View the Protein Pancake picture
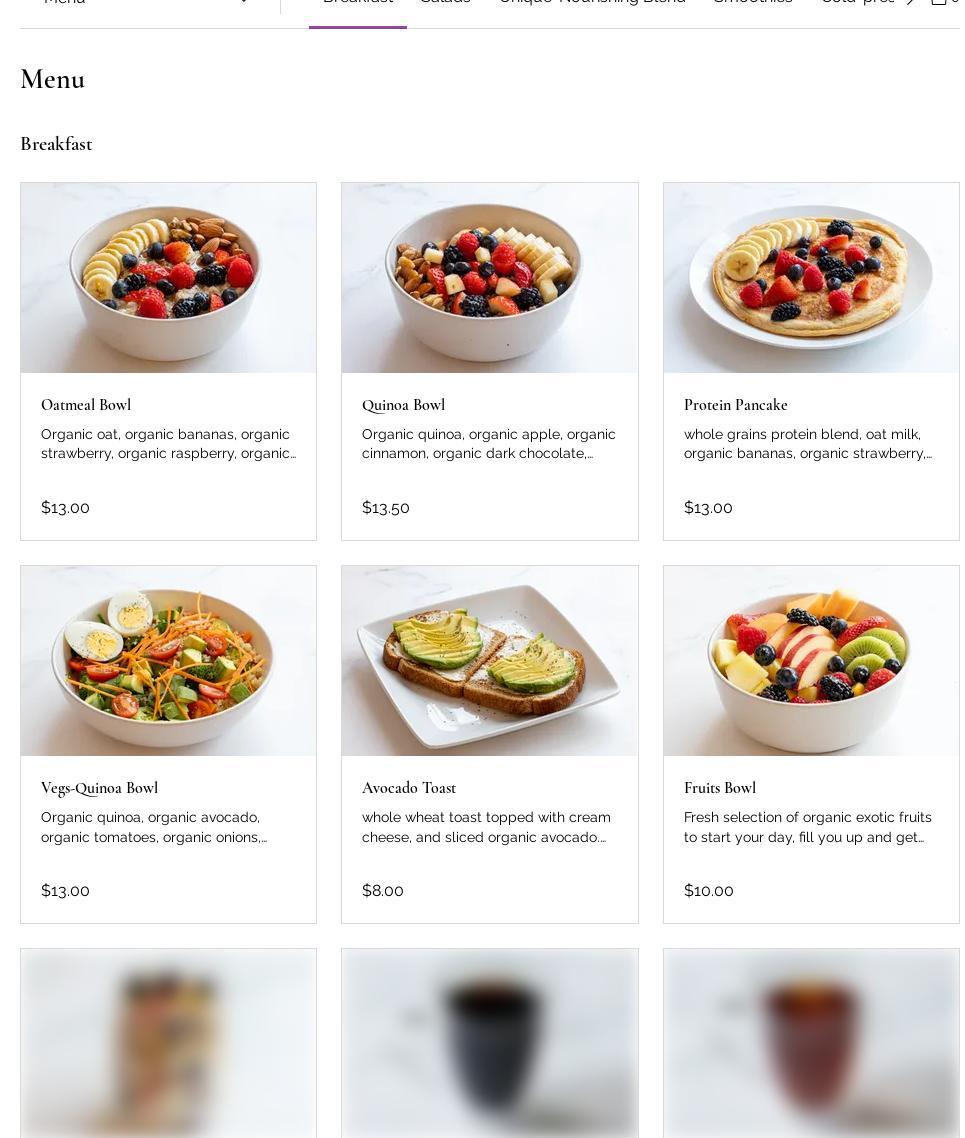965x1138 pixels. (810, 278)
